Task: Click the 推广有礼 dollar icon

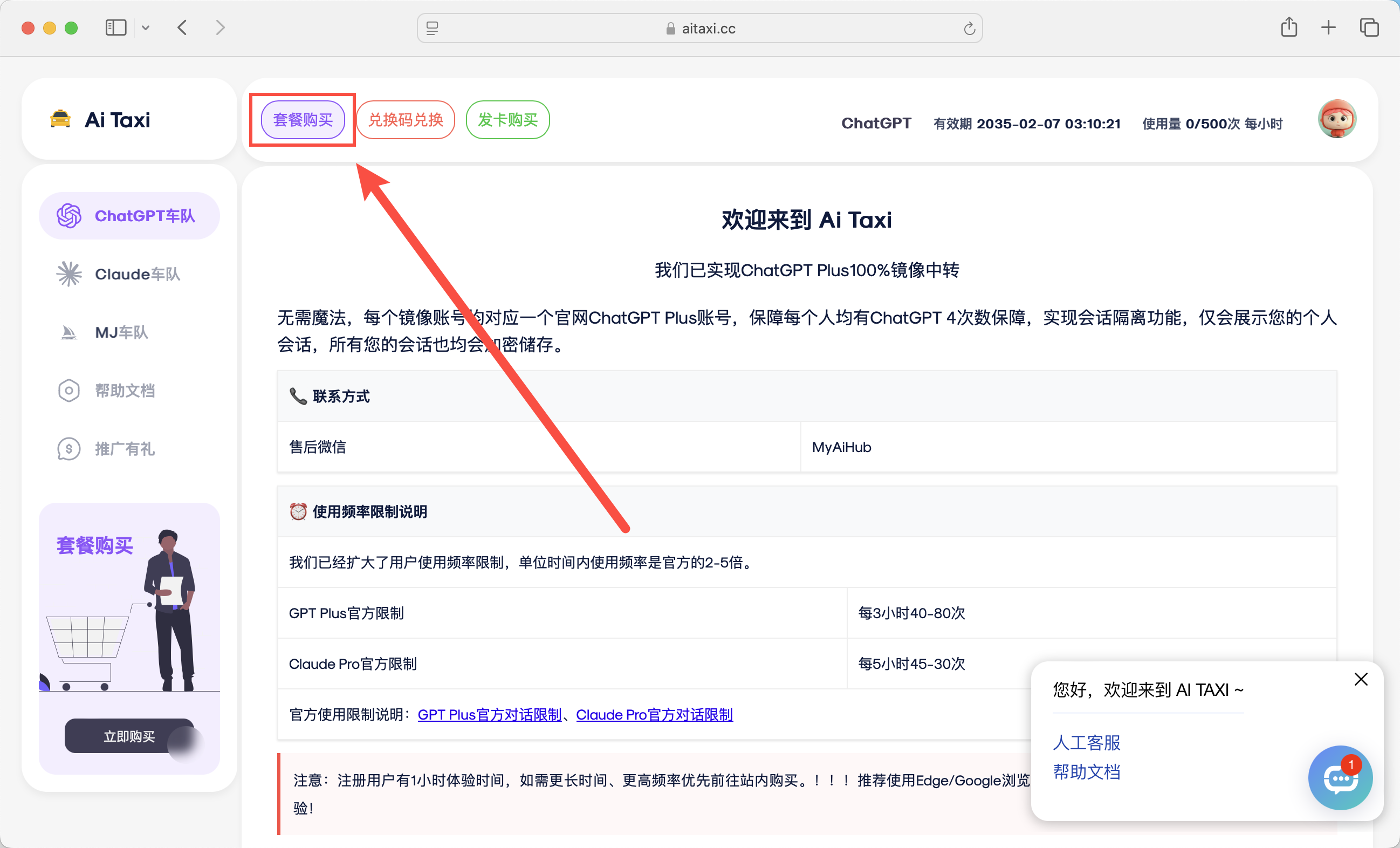Action: 68,449
